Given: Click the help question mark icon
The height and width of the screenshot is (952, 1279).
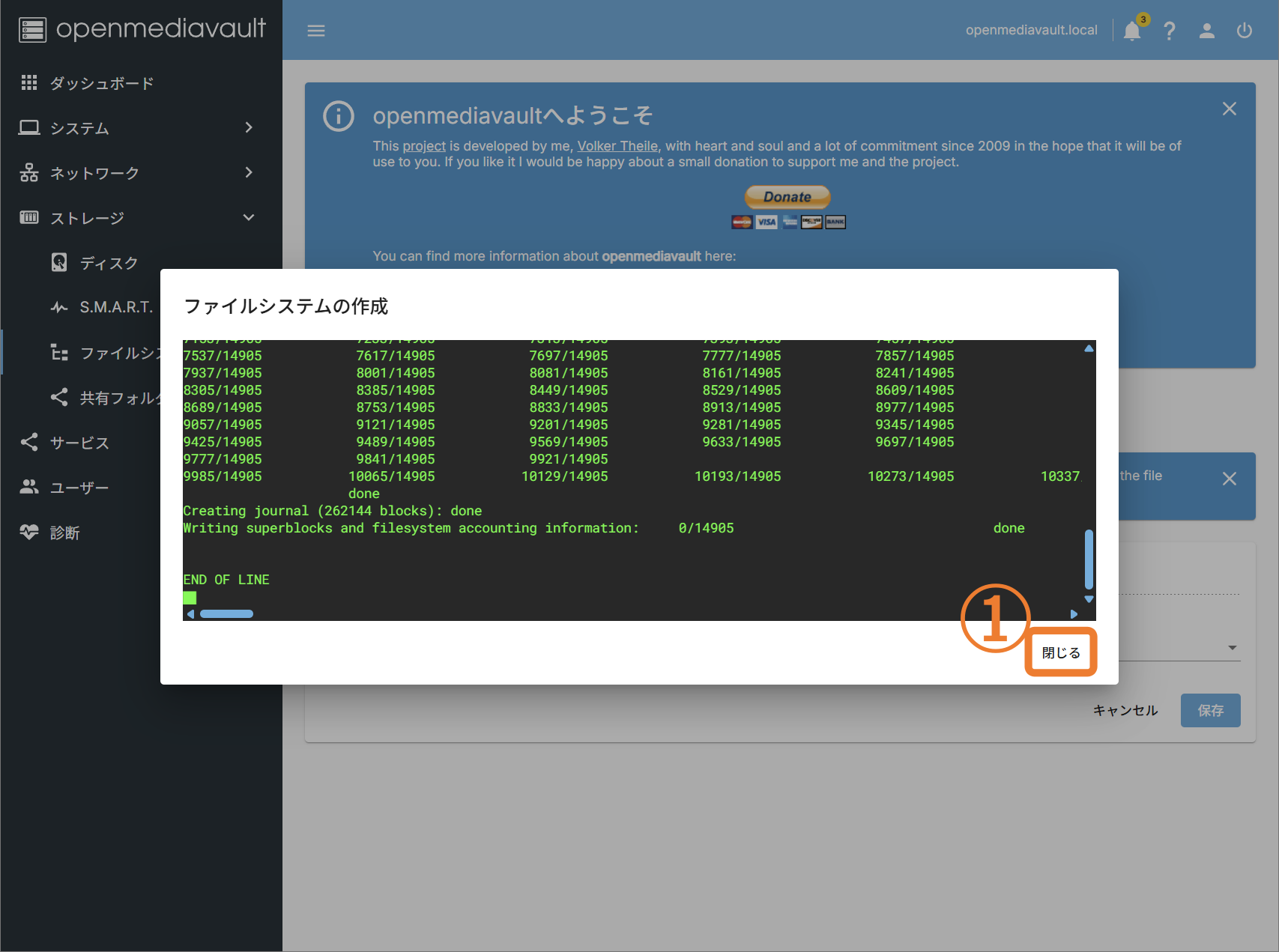Looking at the screenshot, I should point(1169,31).
